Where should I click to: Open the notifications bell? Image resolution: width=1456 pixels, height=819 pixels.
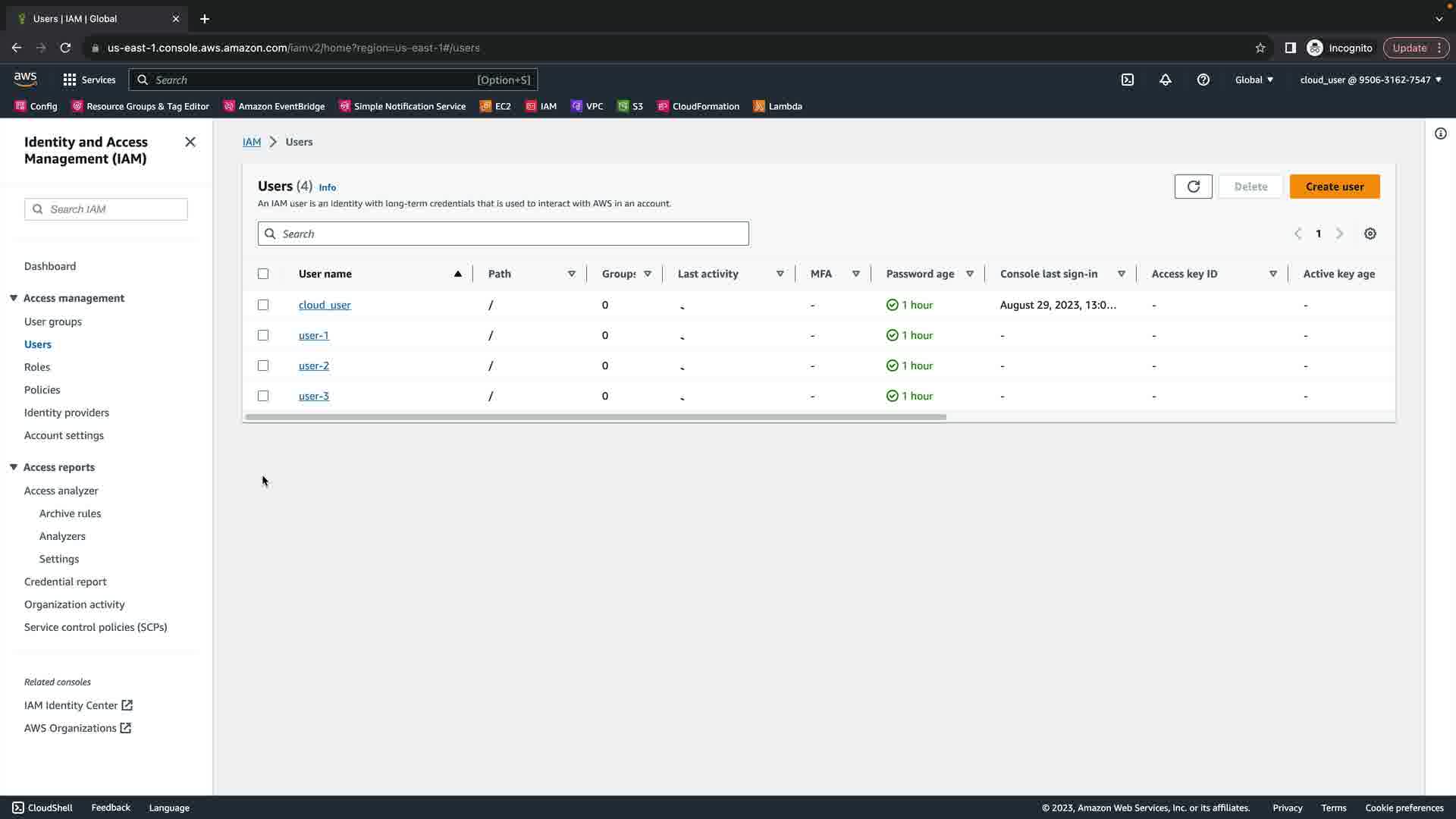1166,80
